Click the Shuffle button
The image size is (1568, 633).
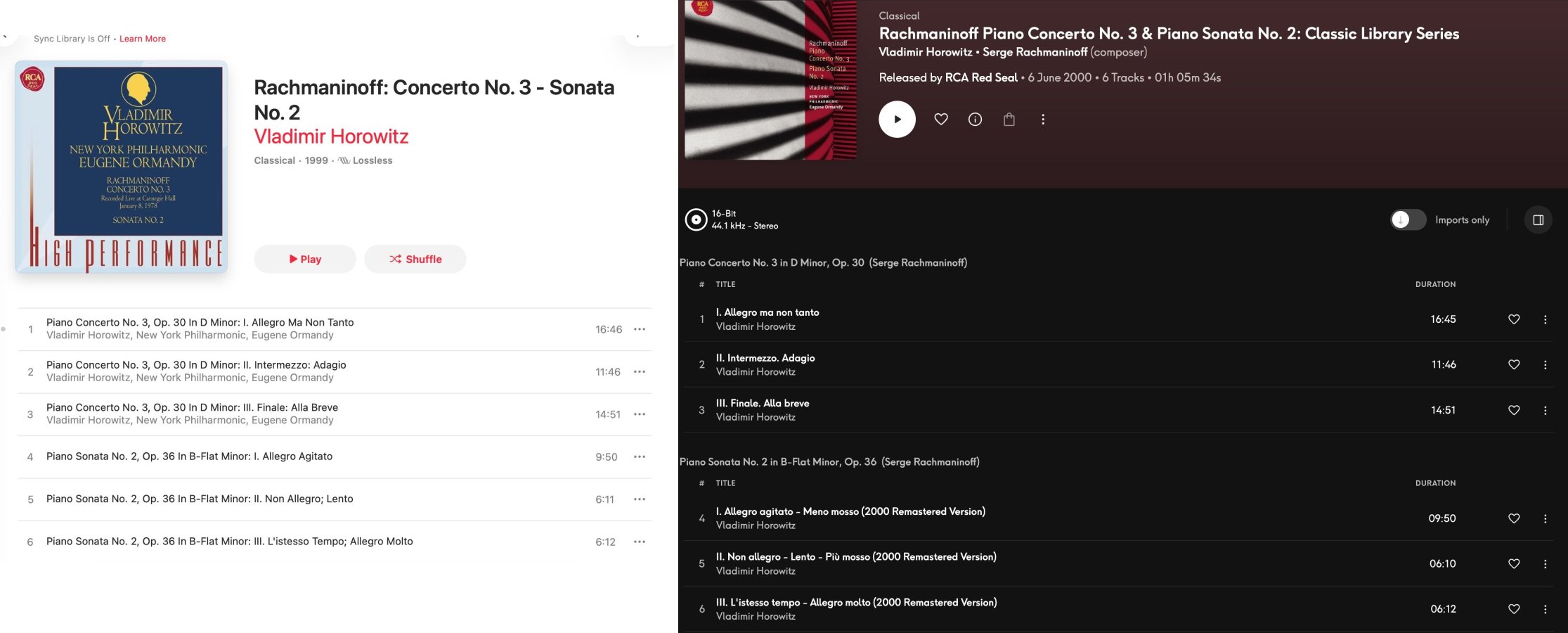[x=415, y=259]
